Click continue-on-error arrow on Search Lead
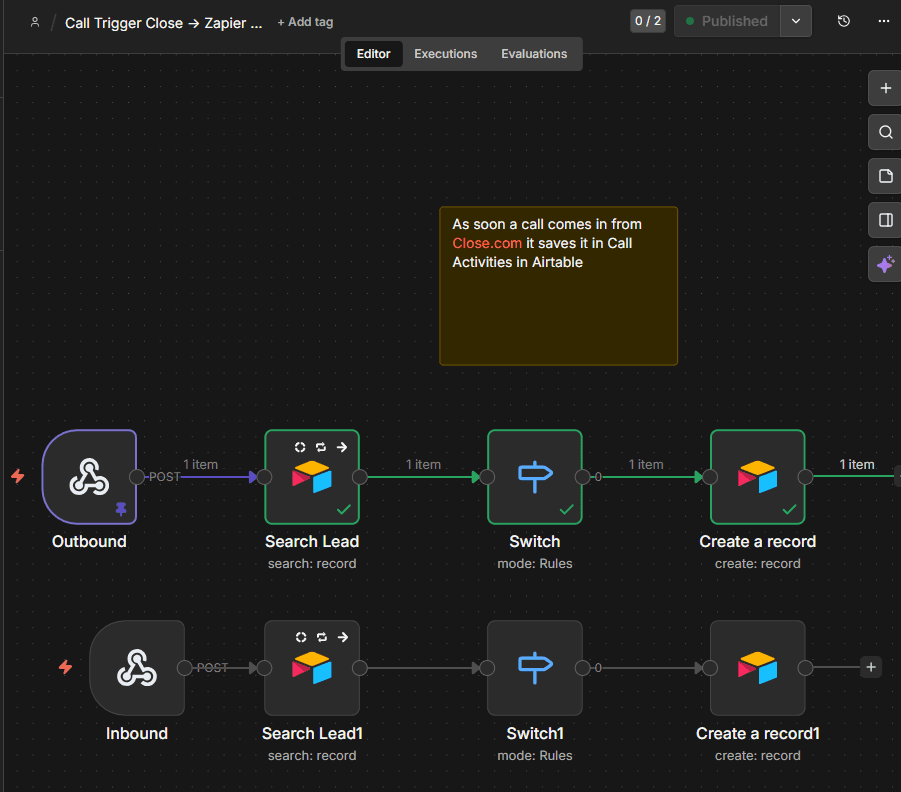The width and height of the screenshot is (901, 792). coord(342,447)
